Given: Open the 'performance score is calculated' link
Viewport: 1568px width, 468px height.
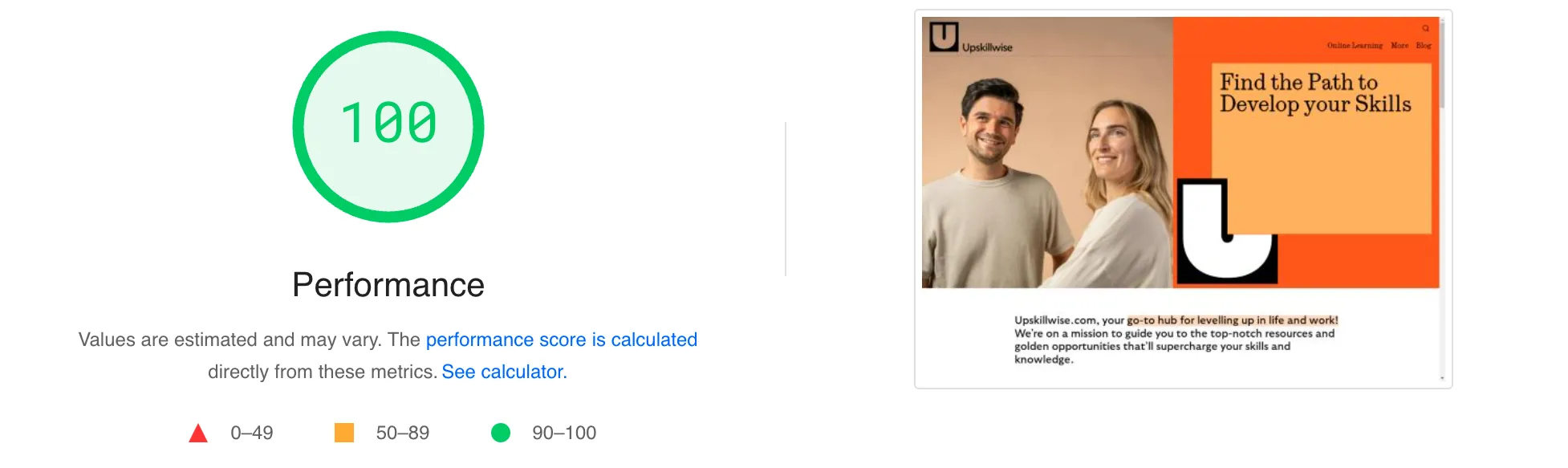Looking at the screenshot, I should pos(561,340).
